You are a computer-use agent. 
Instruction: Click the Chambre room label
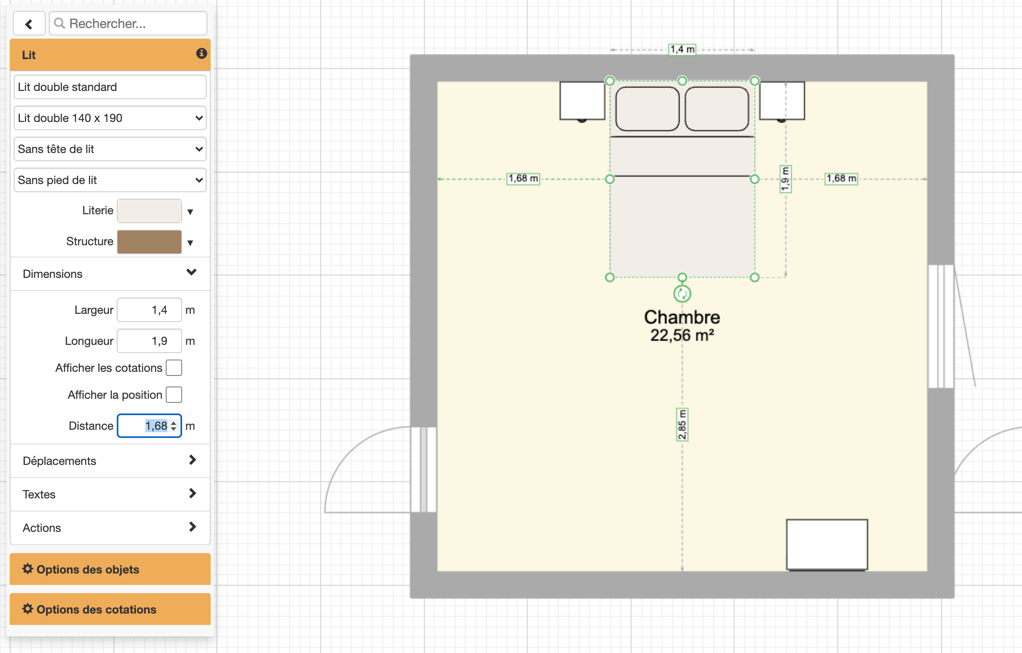[x=682, y=317]
